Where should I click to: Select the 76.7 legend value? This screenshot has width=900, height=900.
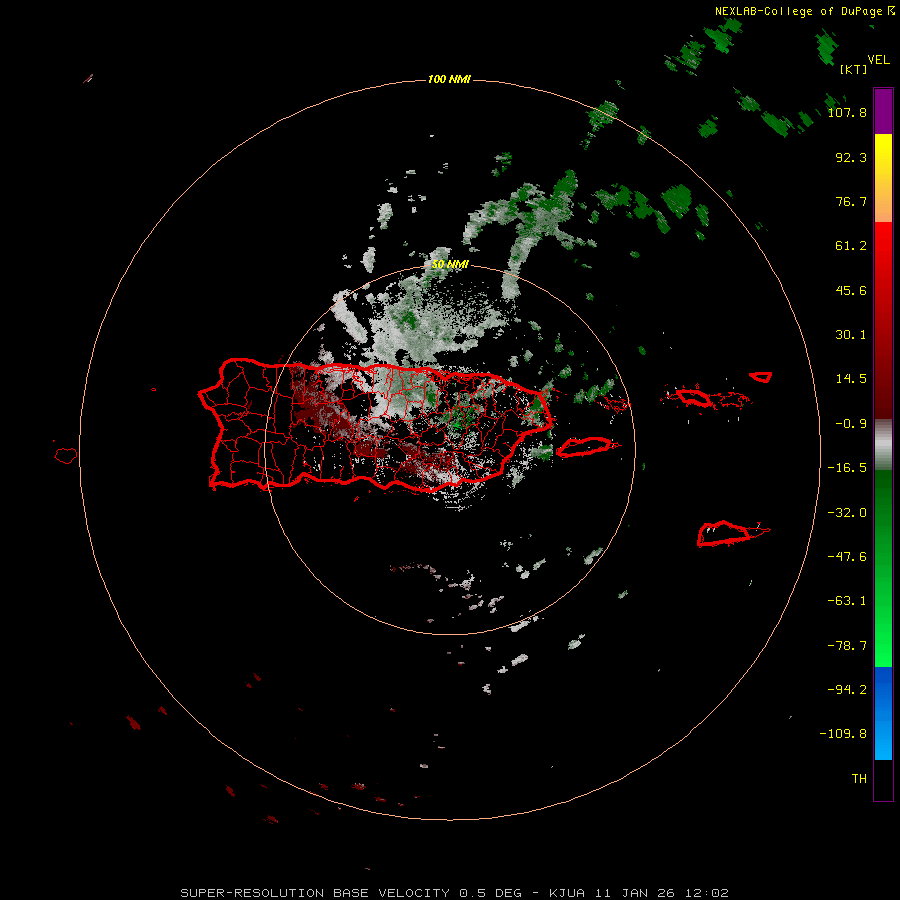[x=851, y=201]
